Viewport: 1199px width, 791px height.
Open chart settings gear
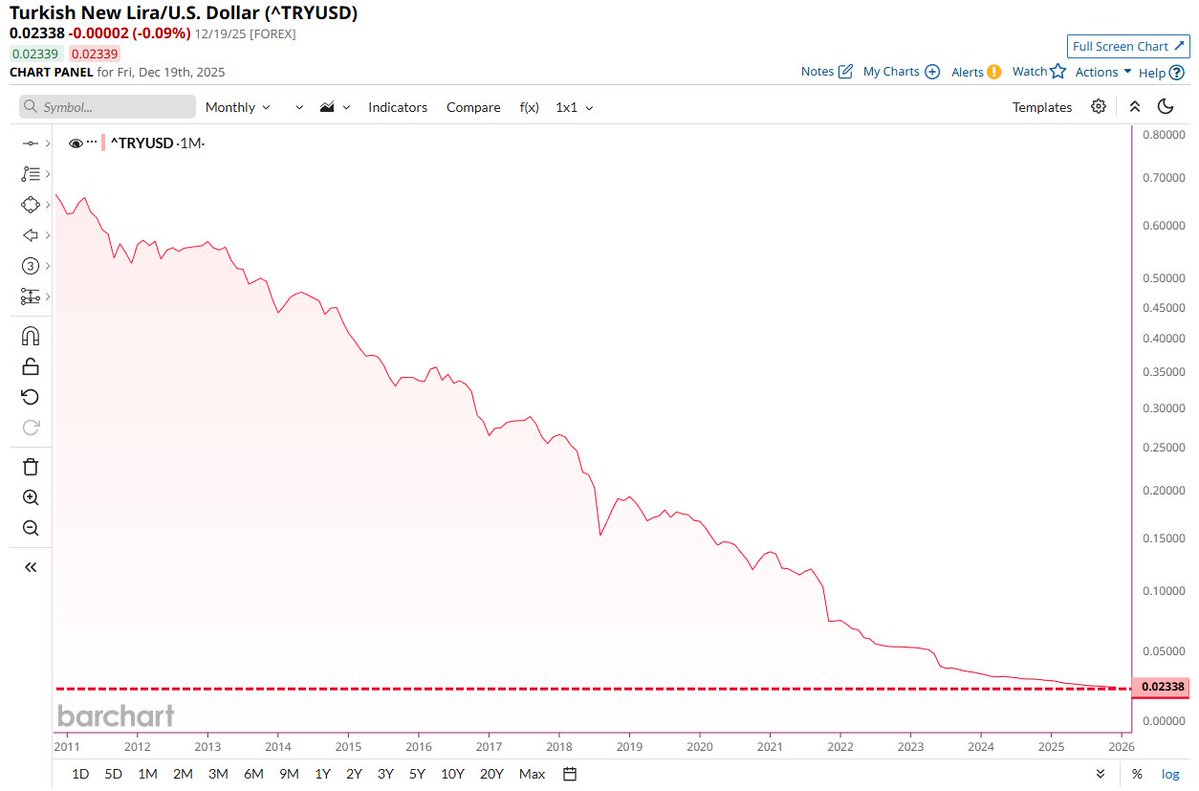(x=1098, y=107)
